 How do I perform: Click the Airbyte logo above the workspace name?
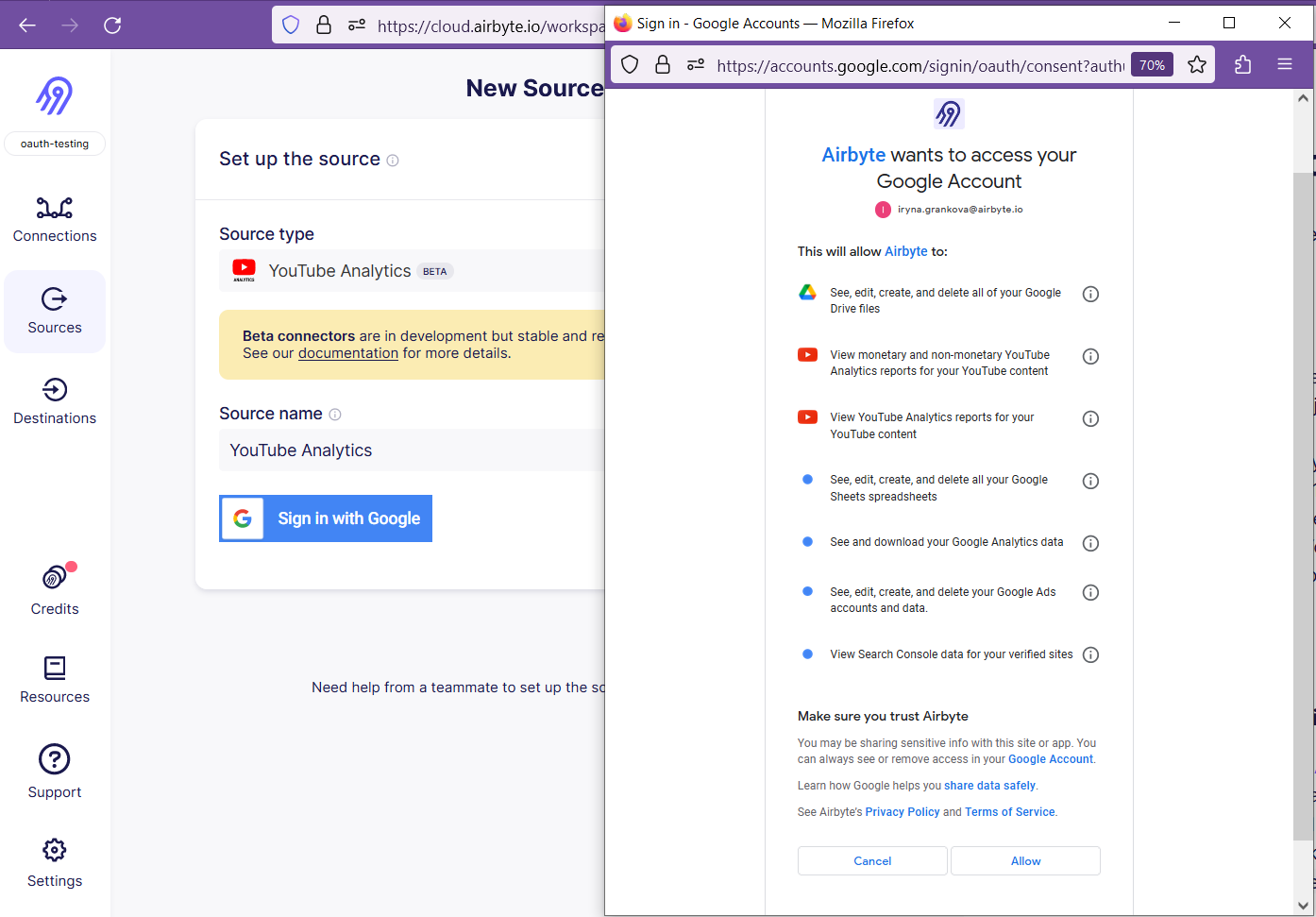[x=54, y=94]
